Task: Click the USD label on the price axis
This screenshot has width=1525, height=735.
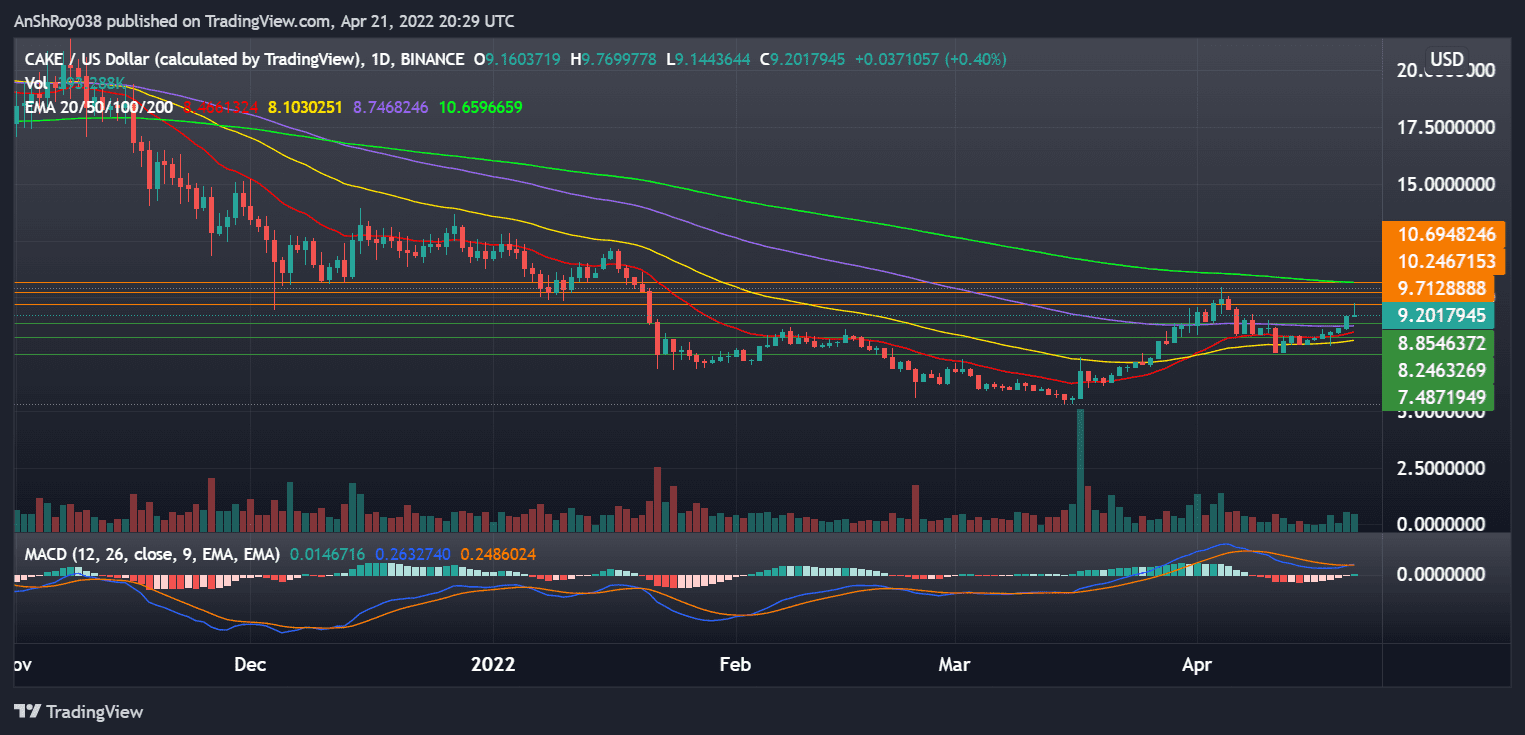Action: 1446,59
